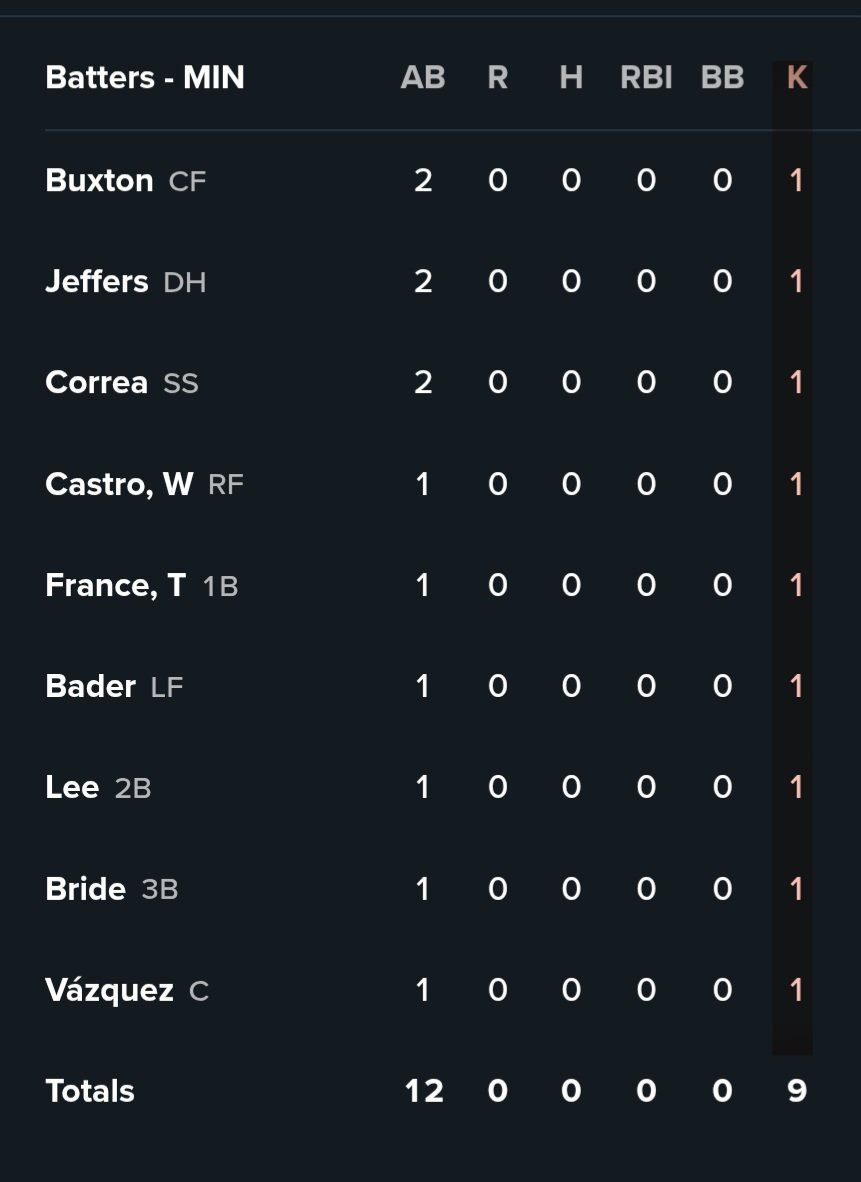Open Correa's player page

[96, 383]
